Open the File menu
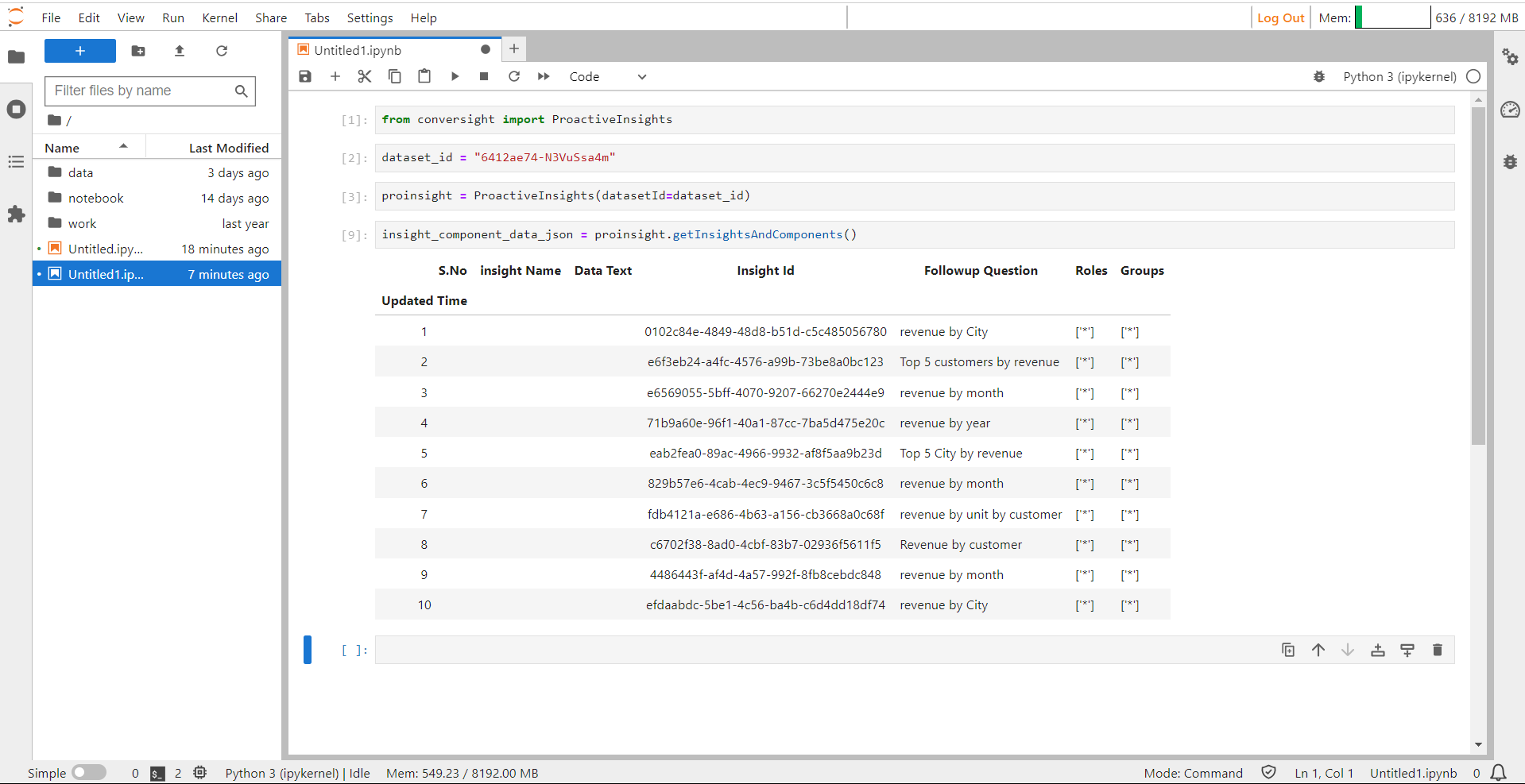 tap(51, 17)
